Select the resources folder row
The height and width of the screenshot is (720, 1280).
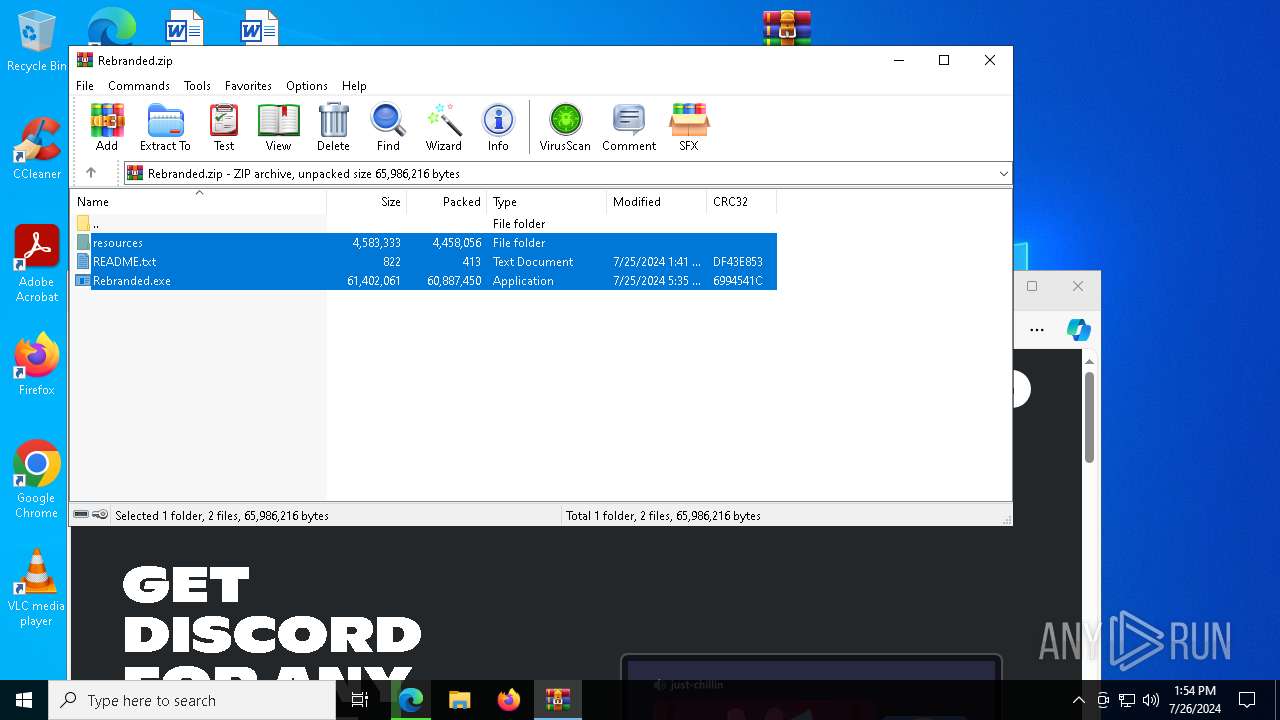click(424, 243)
